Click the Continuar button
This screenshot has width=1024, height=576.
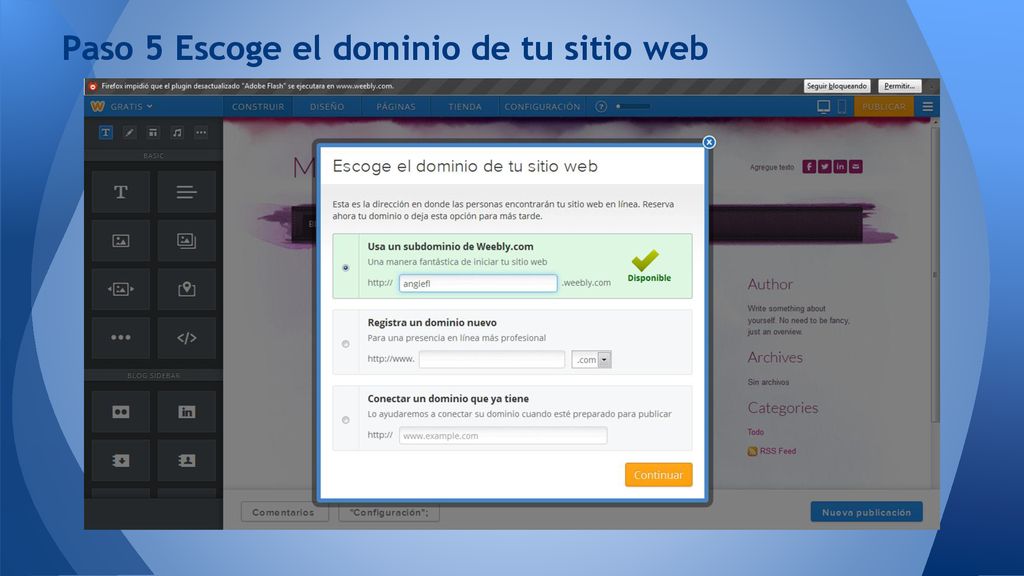click(658, 475)
